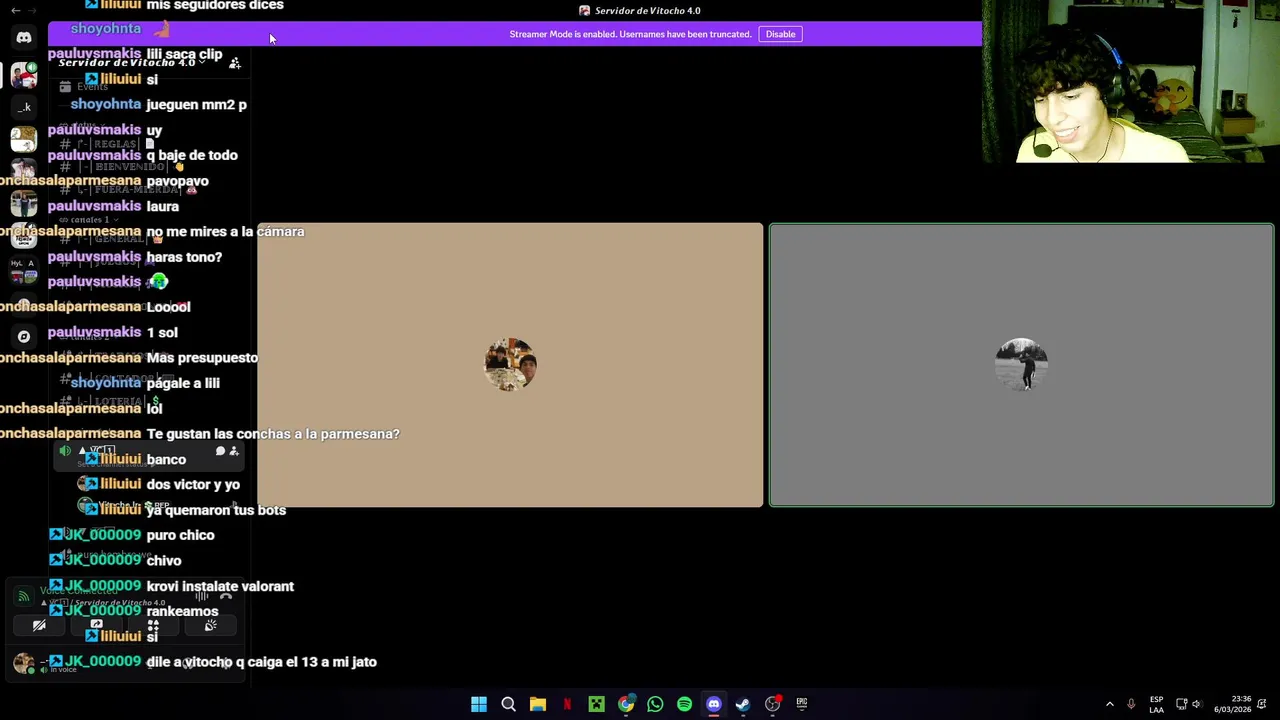Disconnect from voice with the hang-up icon
Screen dimensions: 1280x720
[226, 597]
